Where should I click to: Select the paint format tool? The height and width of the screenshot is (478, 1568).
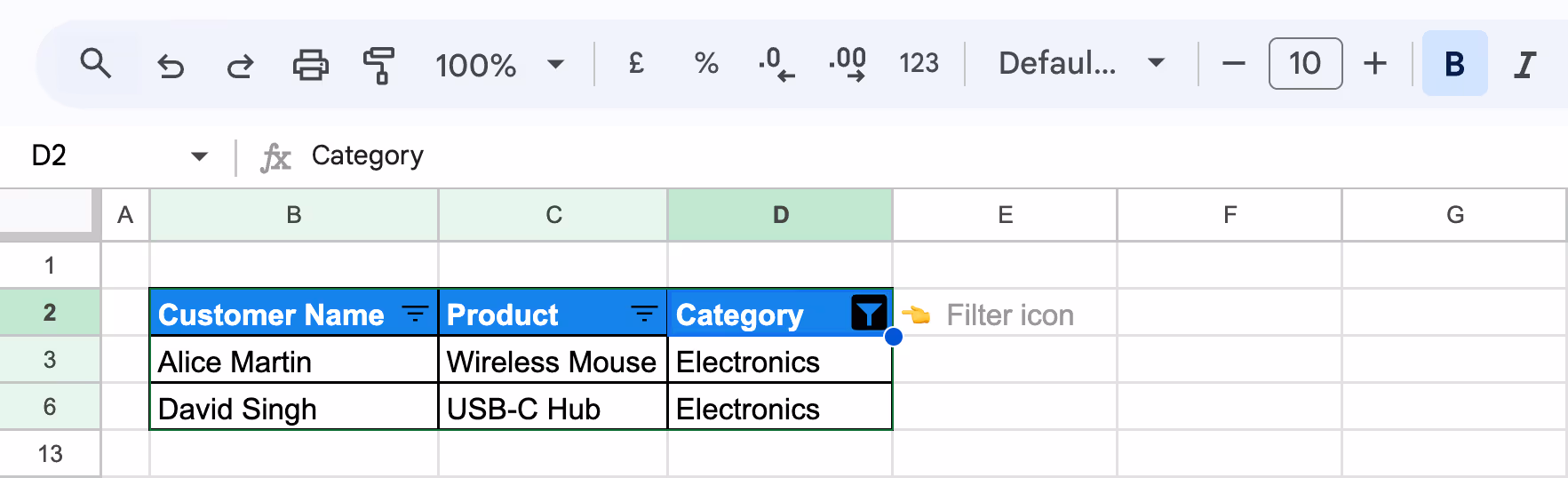click(x=379, y=65)
